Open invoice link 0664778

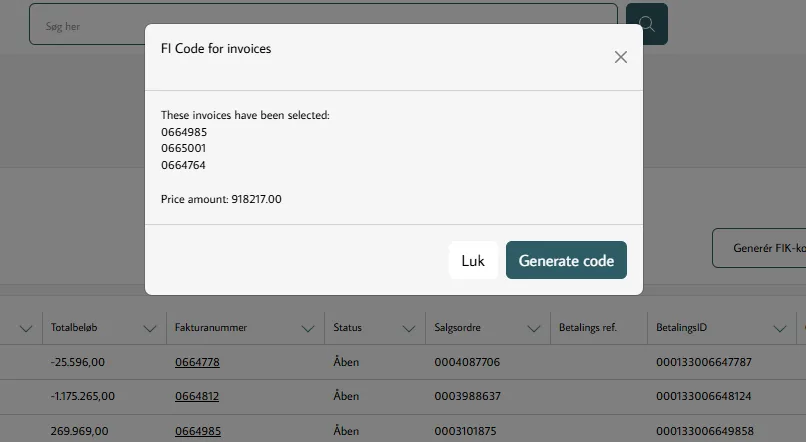[197, 362]
